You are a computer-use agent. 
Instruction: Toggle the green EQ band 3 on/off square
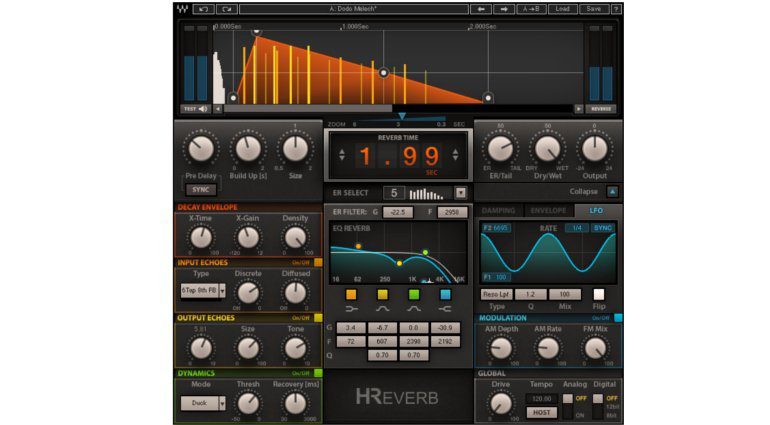[x=414, y=294]
